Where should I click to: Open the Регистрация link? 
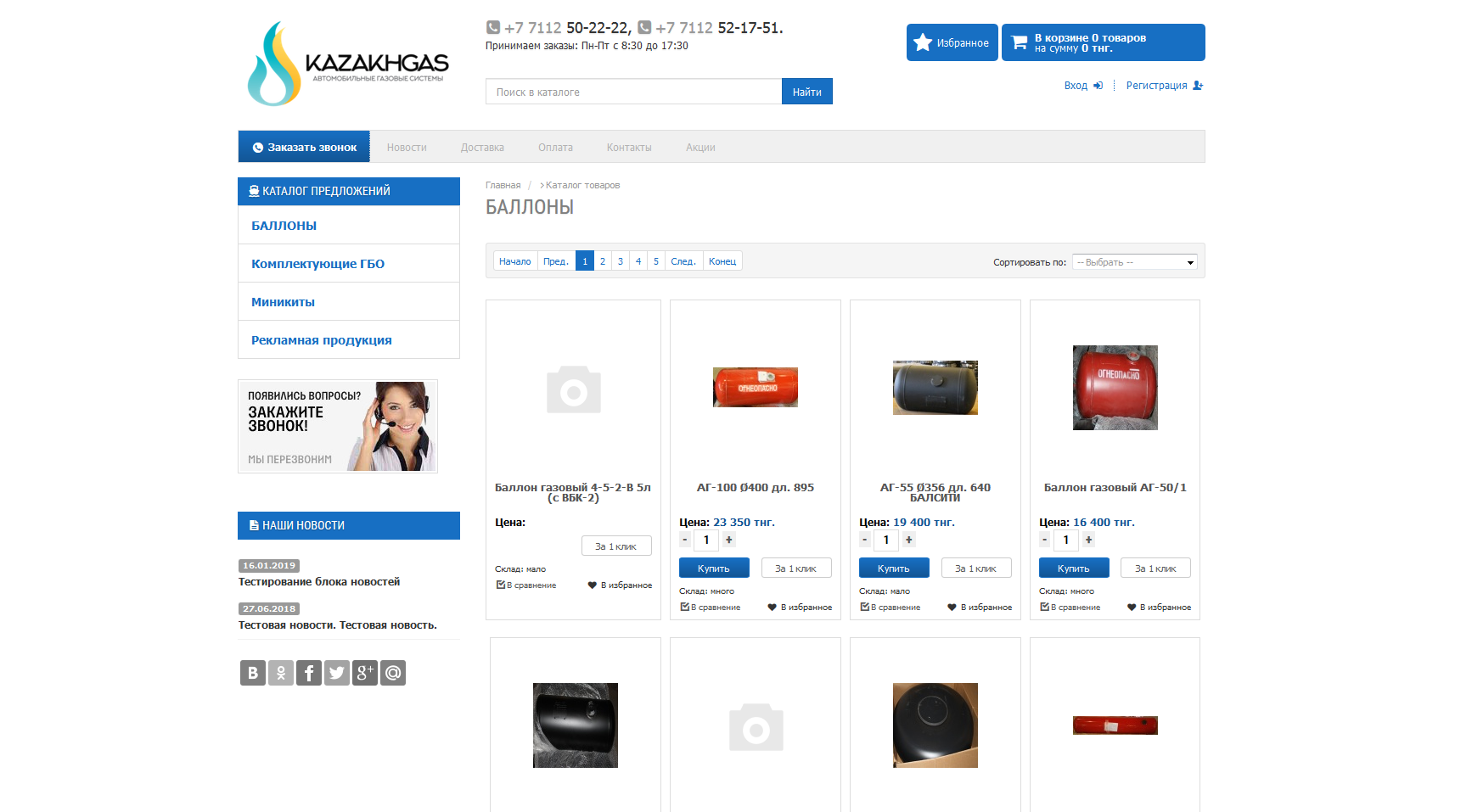tap(1156, 86)
